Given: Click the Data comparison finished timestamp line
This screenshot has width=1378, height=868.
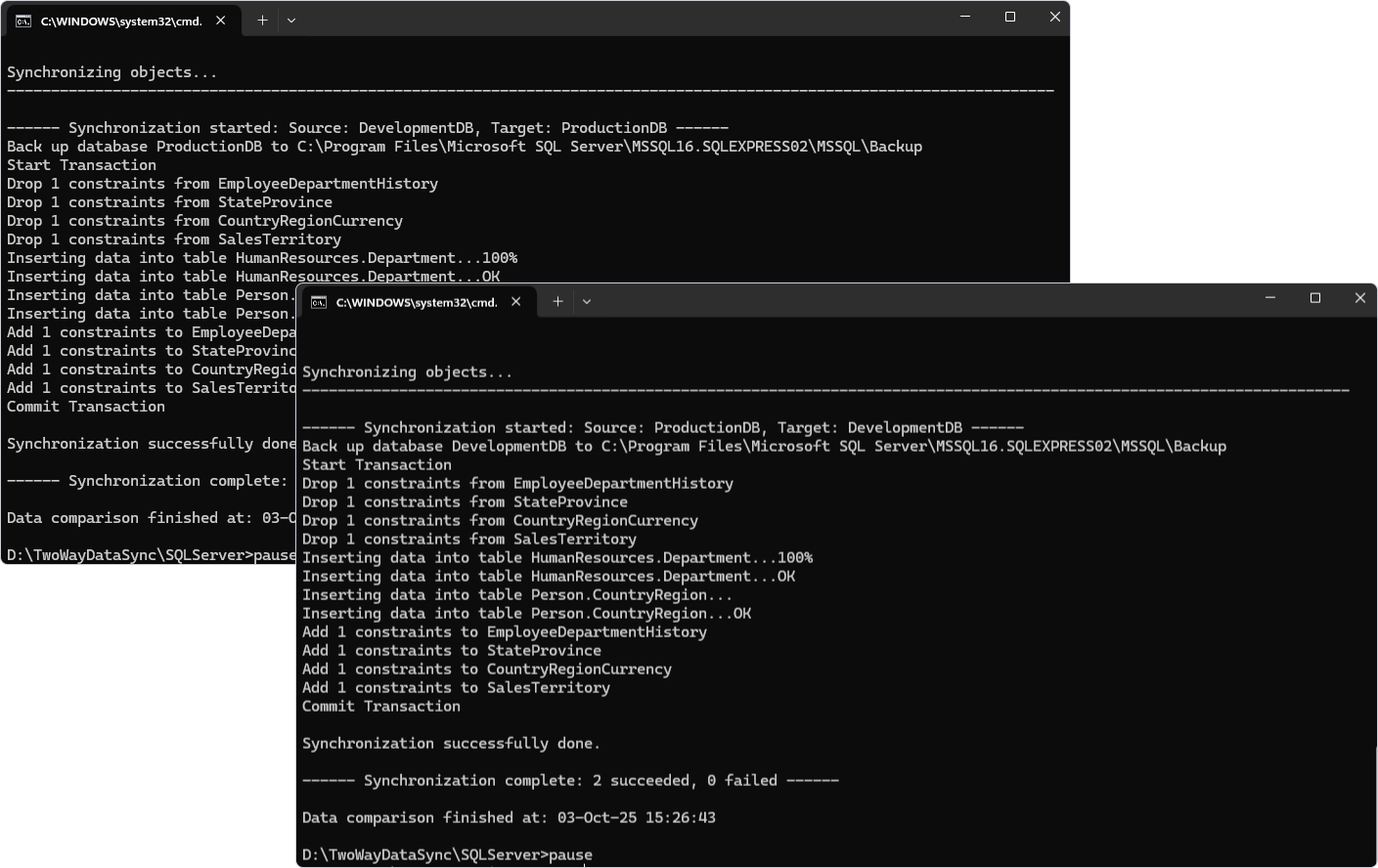Looking at the screenshot, I should point(509,817).
